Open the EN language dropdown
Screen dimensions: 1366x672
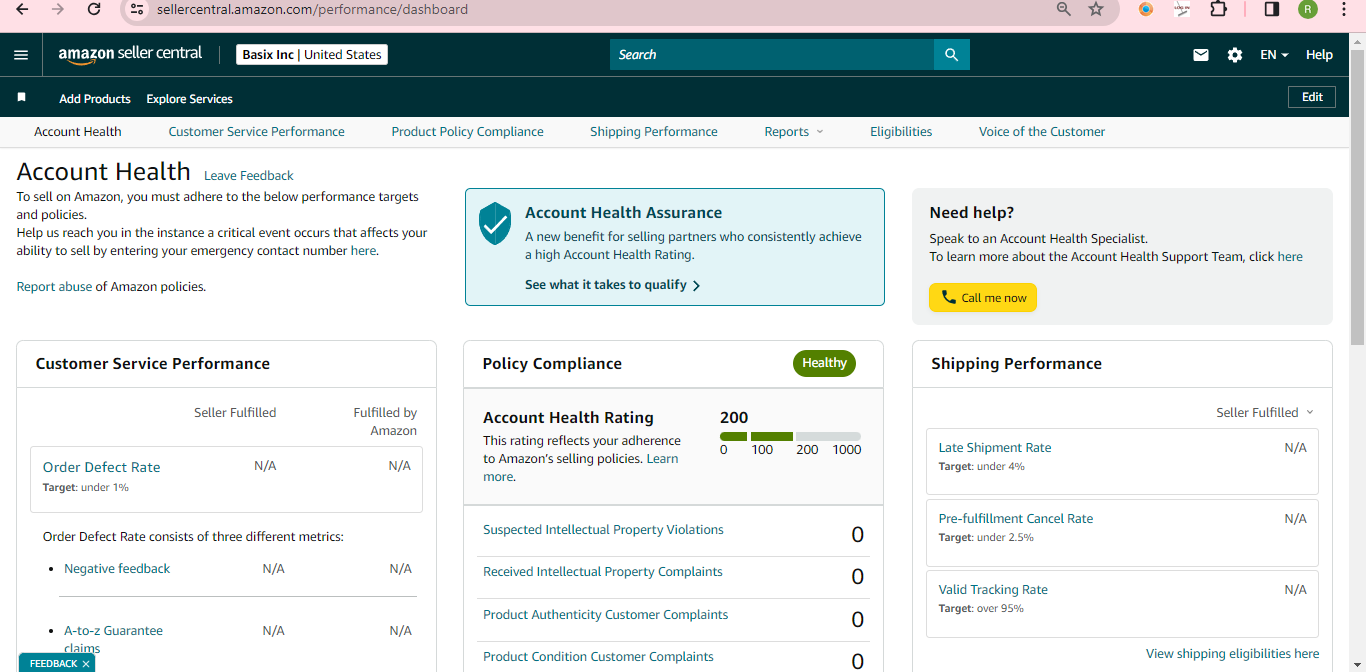1274,55
